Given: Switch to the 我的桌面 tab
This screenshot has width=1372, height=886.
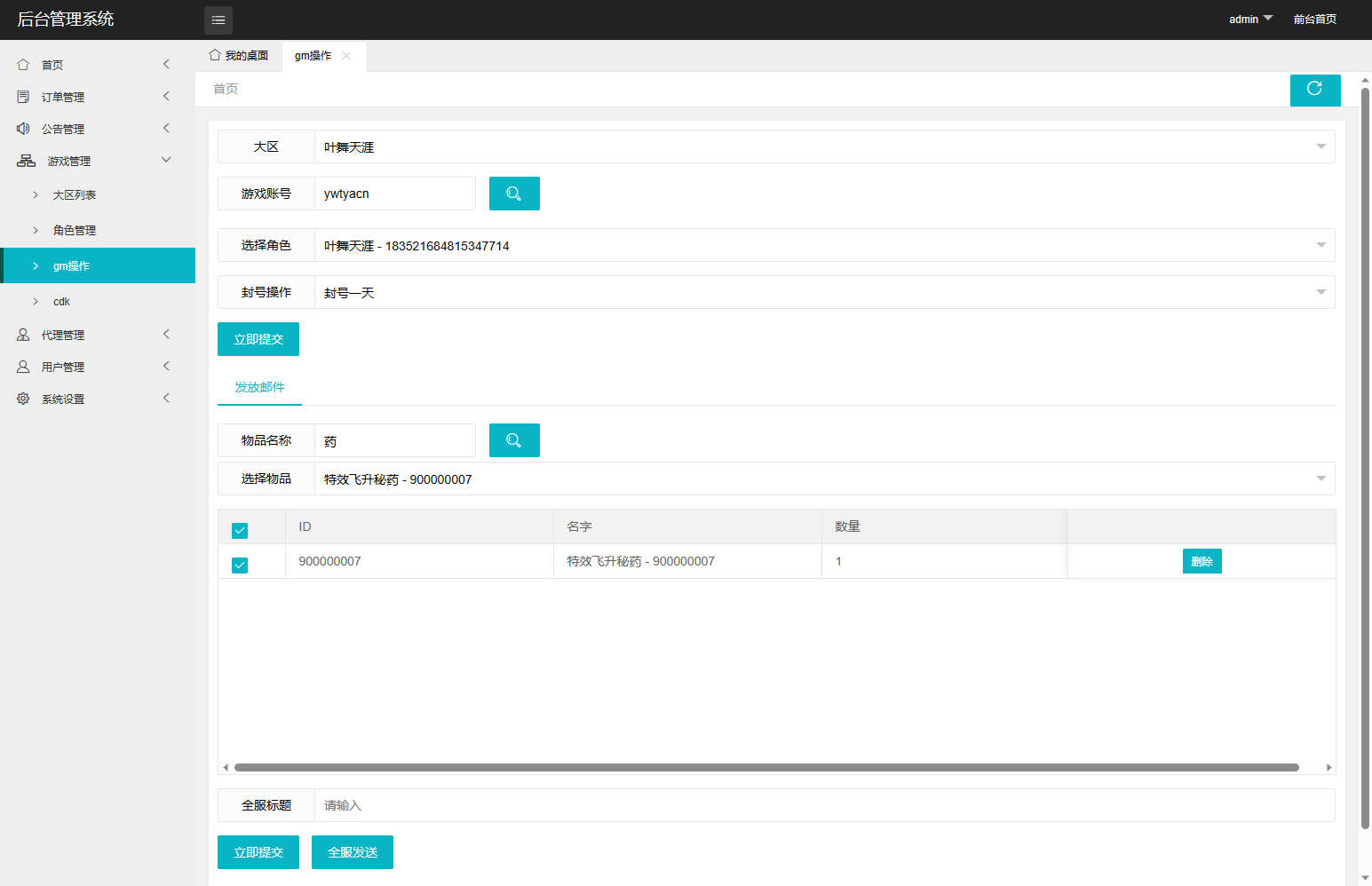Looking at the screenshot, I should 238,55.
